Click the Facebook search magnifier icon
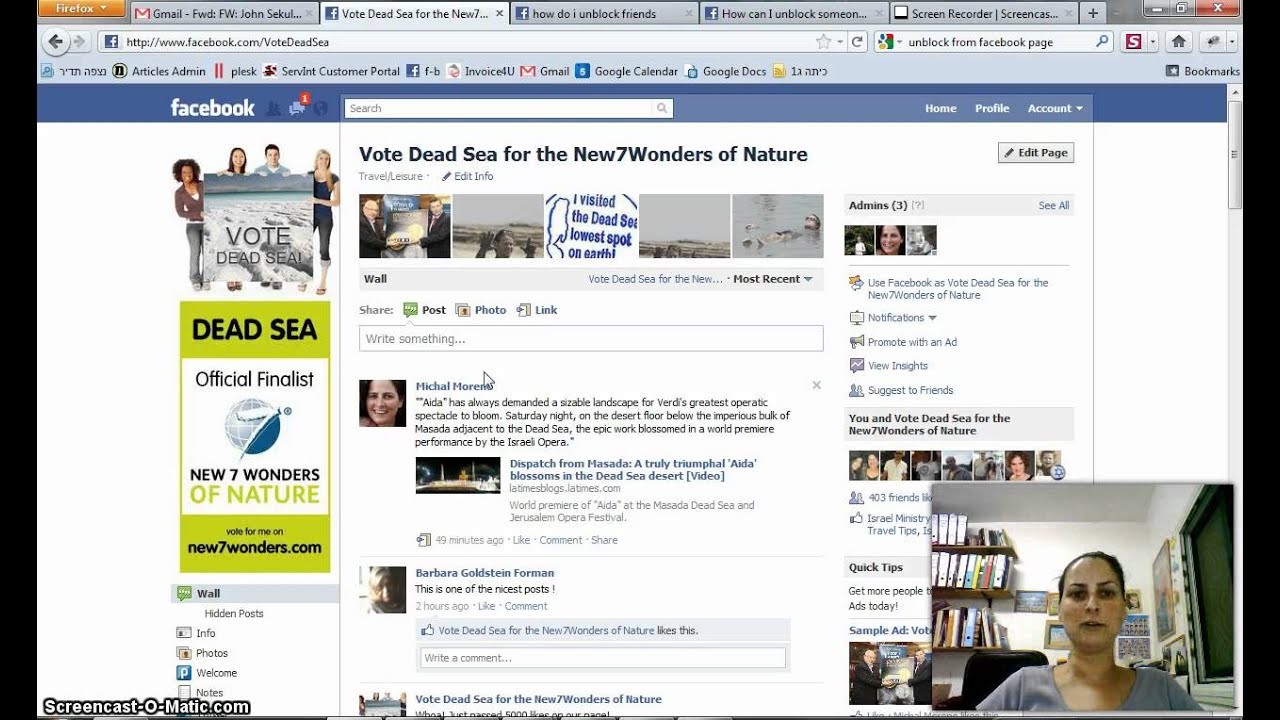 (x=661, y=108)
